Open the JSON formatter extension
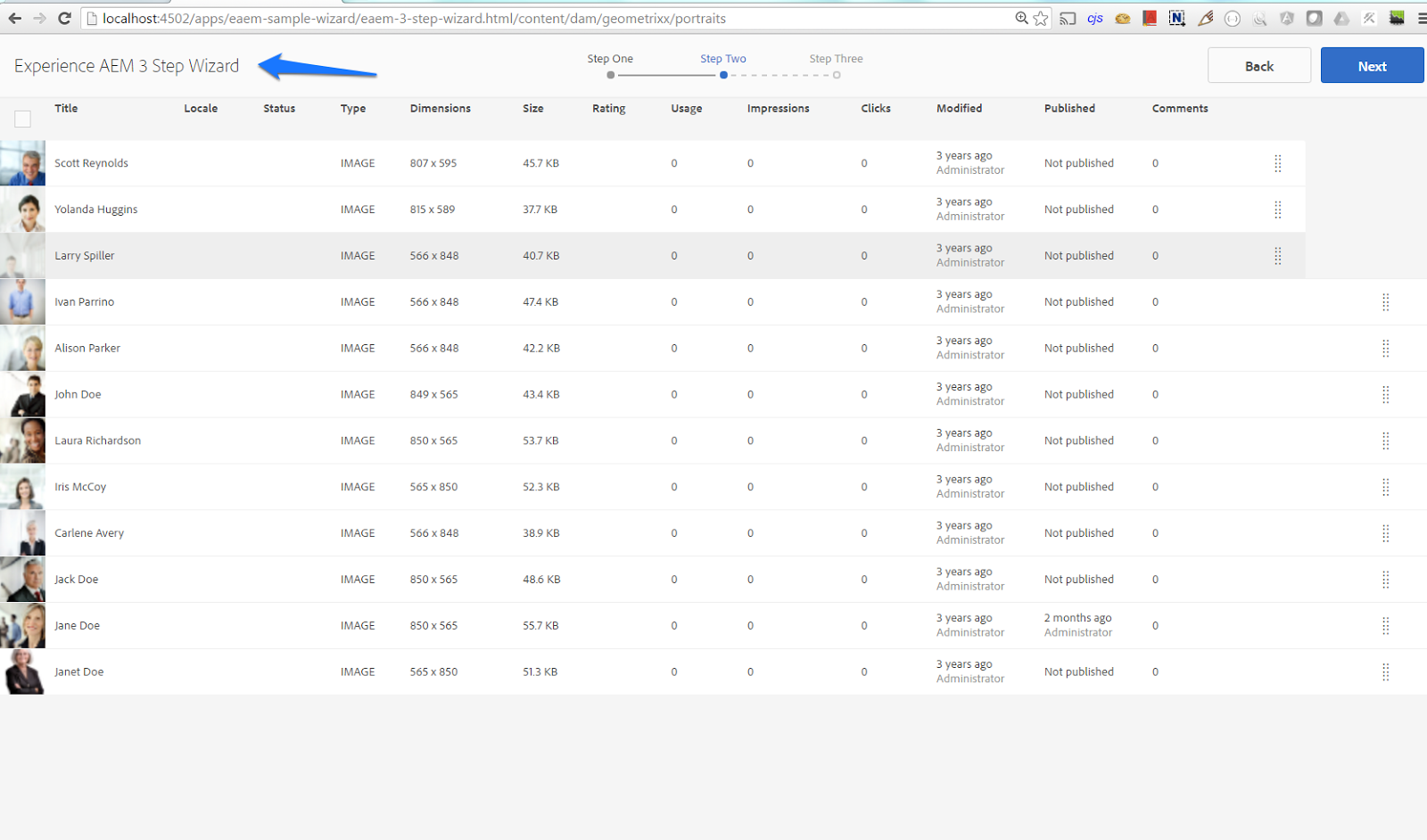 1232,18
